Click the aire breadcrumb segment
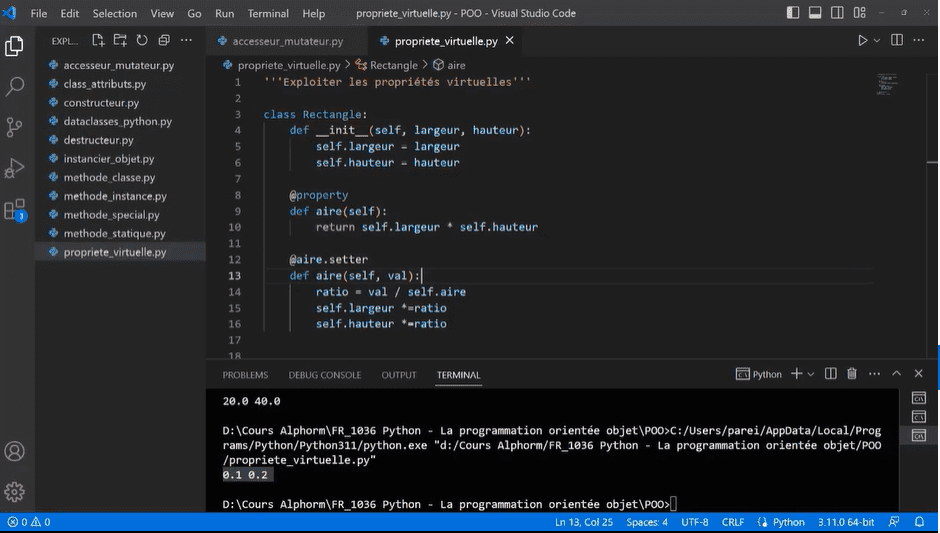Screen dimensions: 940x533 (x=449, y=65)
